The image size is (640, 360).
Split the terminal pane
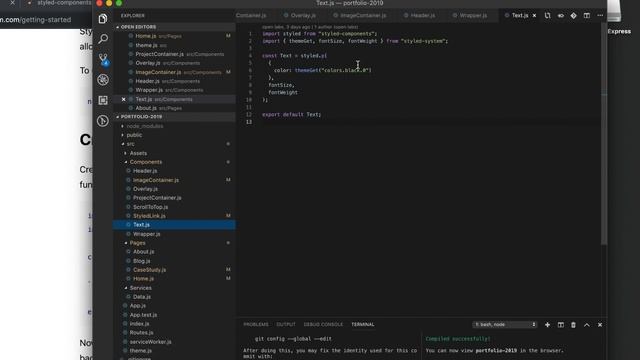click(560, 325)
